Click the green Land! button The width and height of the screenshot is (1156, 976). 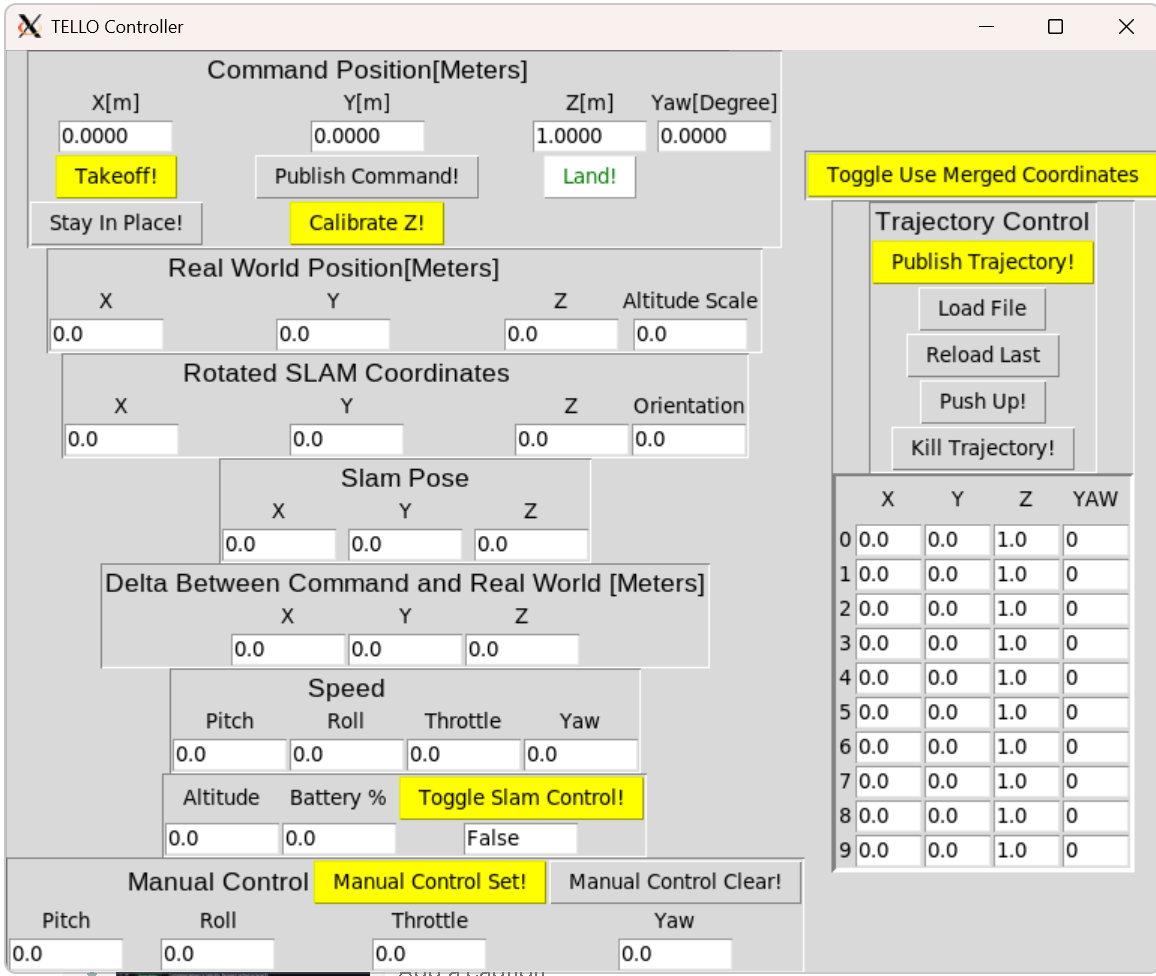click(x=589, y=176)
